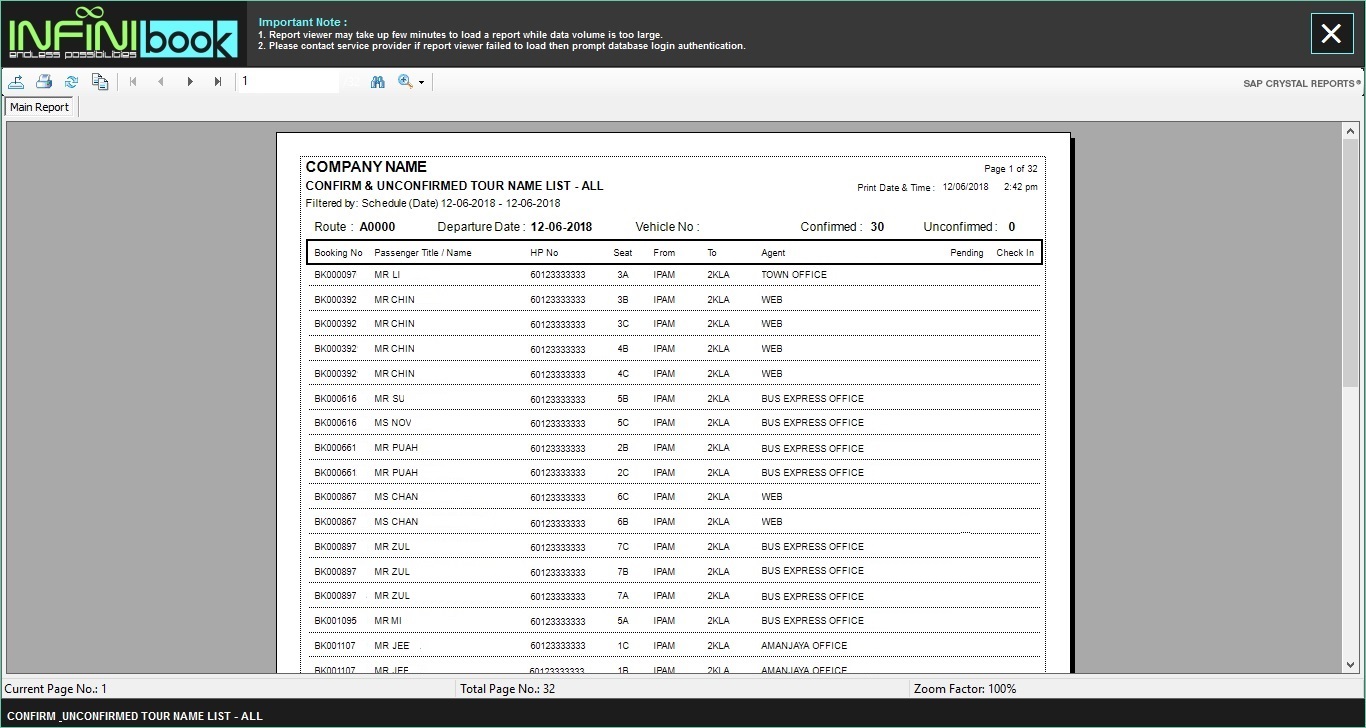Click seat '3B' in the list
This screenshot has height=728, width=1366.
click(623, 300)
